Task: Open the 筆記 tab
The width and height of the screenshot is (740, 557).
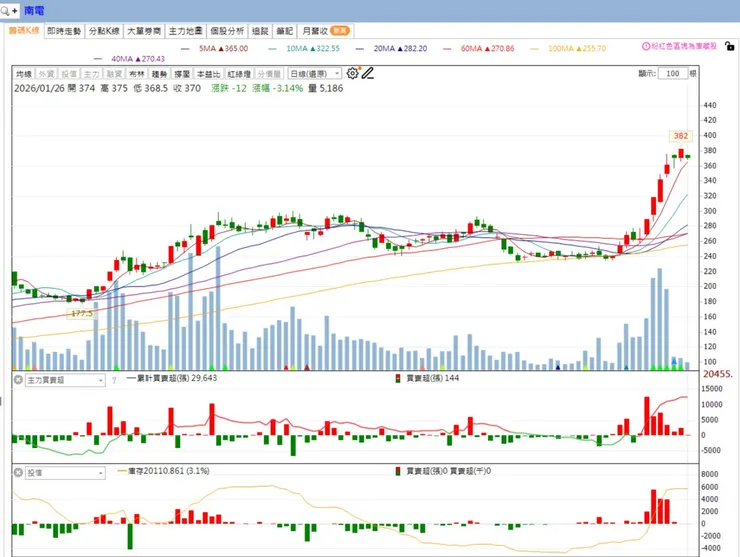Action: coord(285,31)
